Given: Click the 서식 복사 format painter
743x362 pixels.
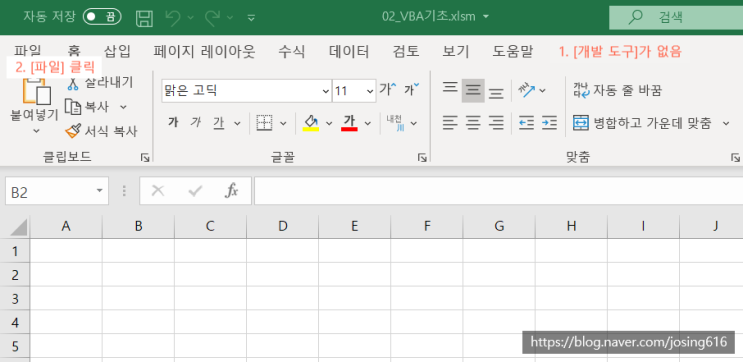Looking at the screenshot, I should pyautogui.click(x=101, y=131).
